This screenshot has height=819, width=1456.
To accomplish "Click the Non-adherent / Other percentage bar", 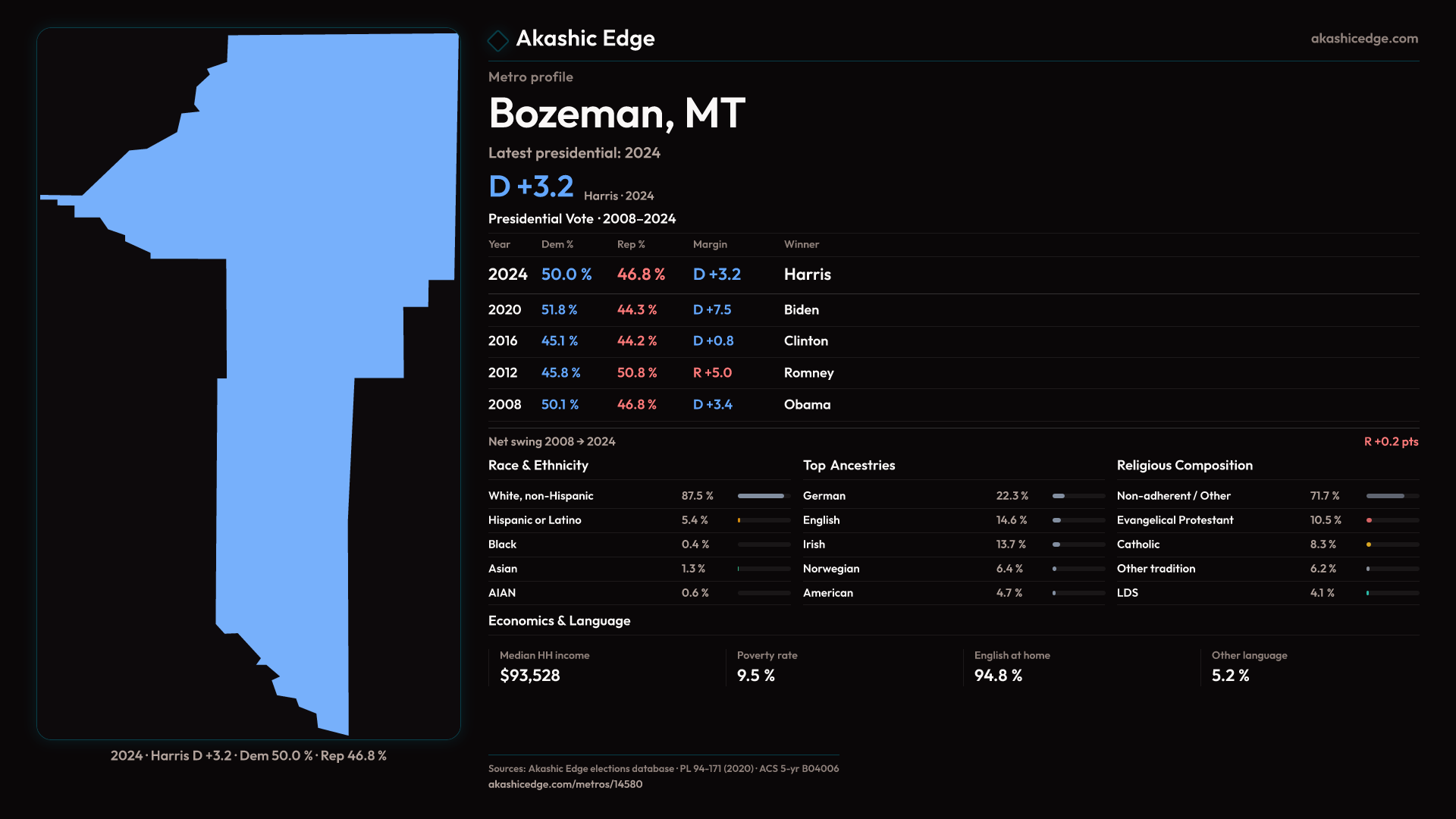I will click(x=1392, y=496).
